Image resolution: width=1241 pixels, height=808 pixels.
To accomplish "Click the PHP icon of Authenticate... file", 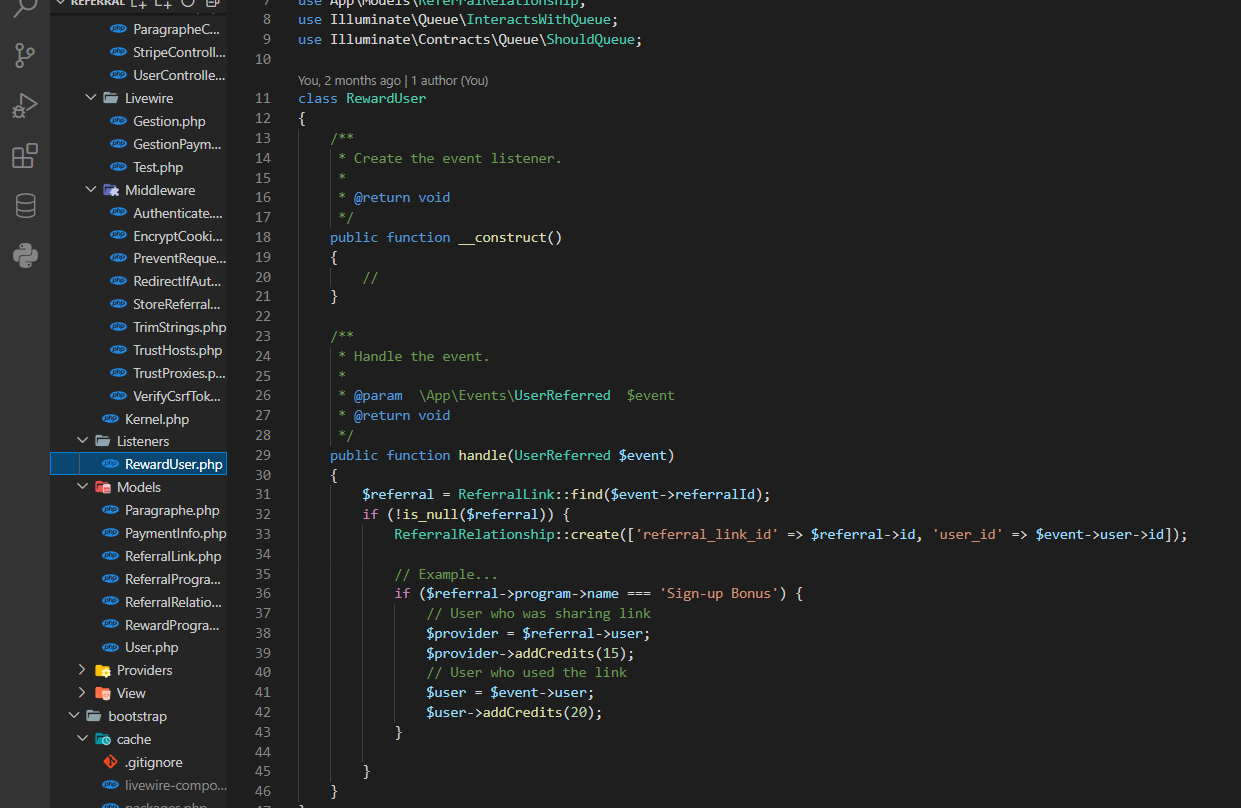I will point(118,213).
